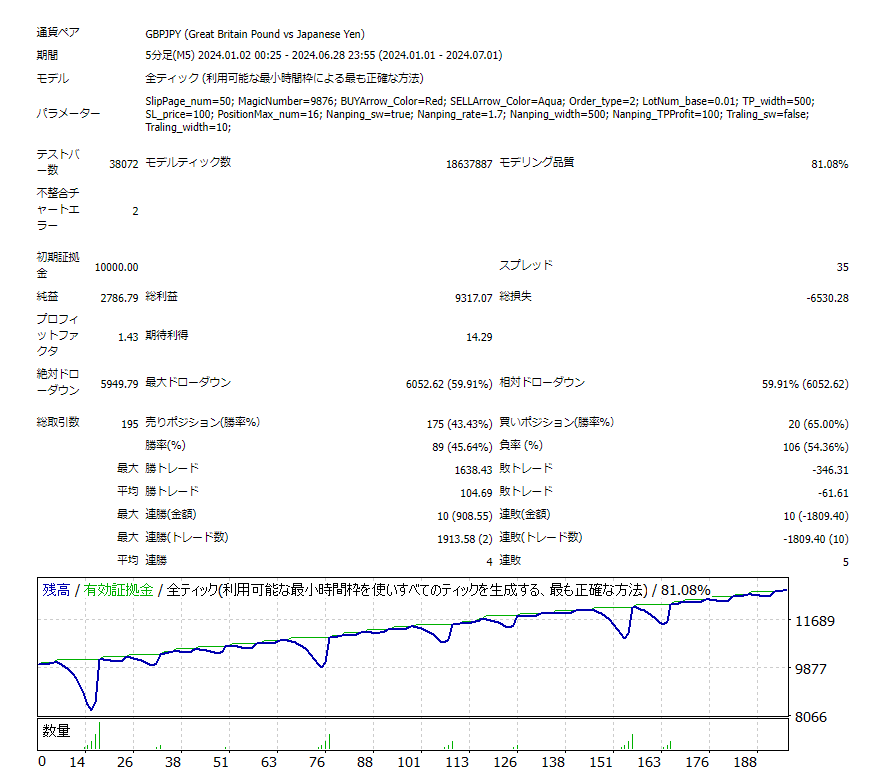Screen dimensions: 883x771
Task: Click the model description 全ティック
Action: (284, 78)
